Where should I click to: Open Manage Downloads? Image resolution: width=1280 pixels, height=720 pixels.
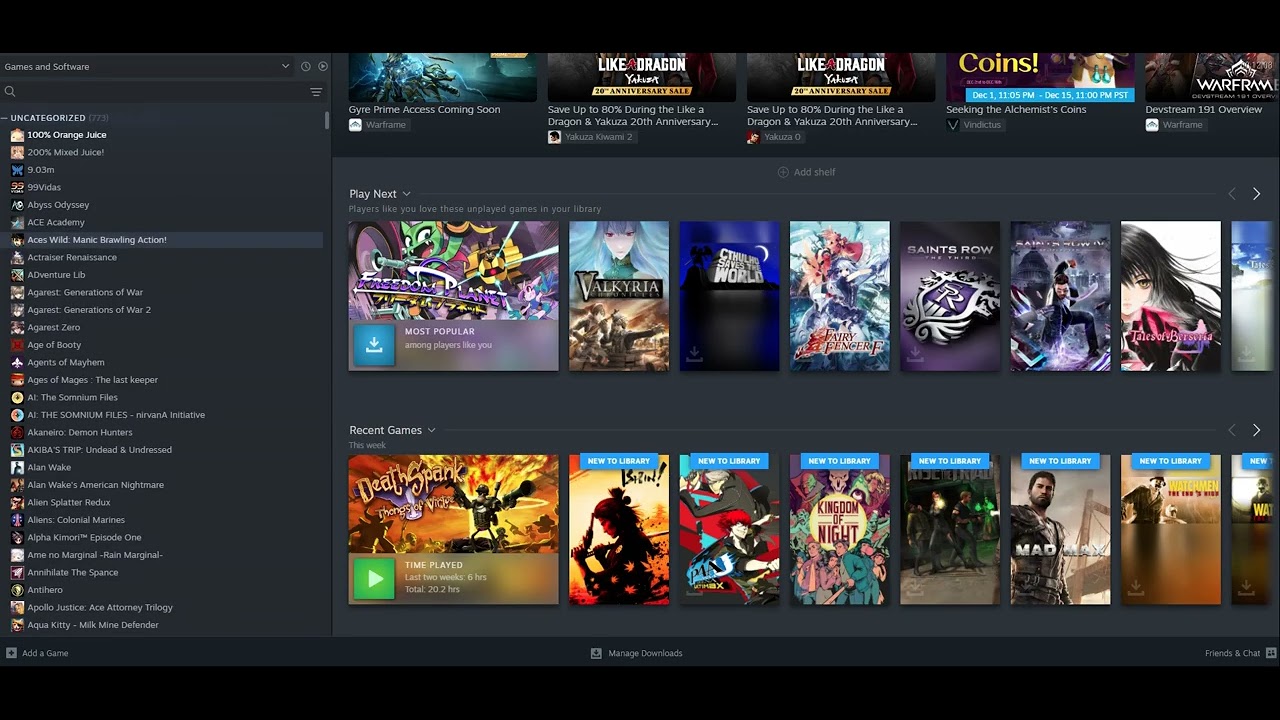[x=637, y=653]
